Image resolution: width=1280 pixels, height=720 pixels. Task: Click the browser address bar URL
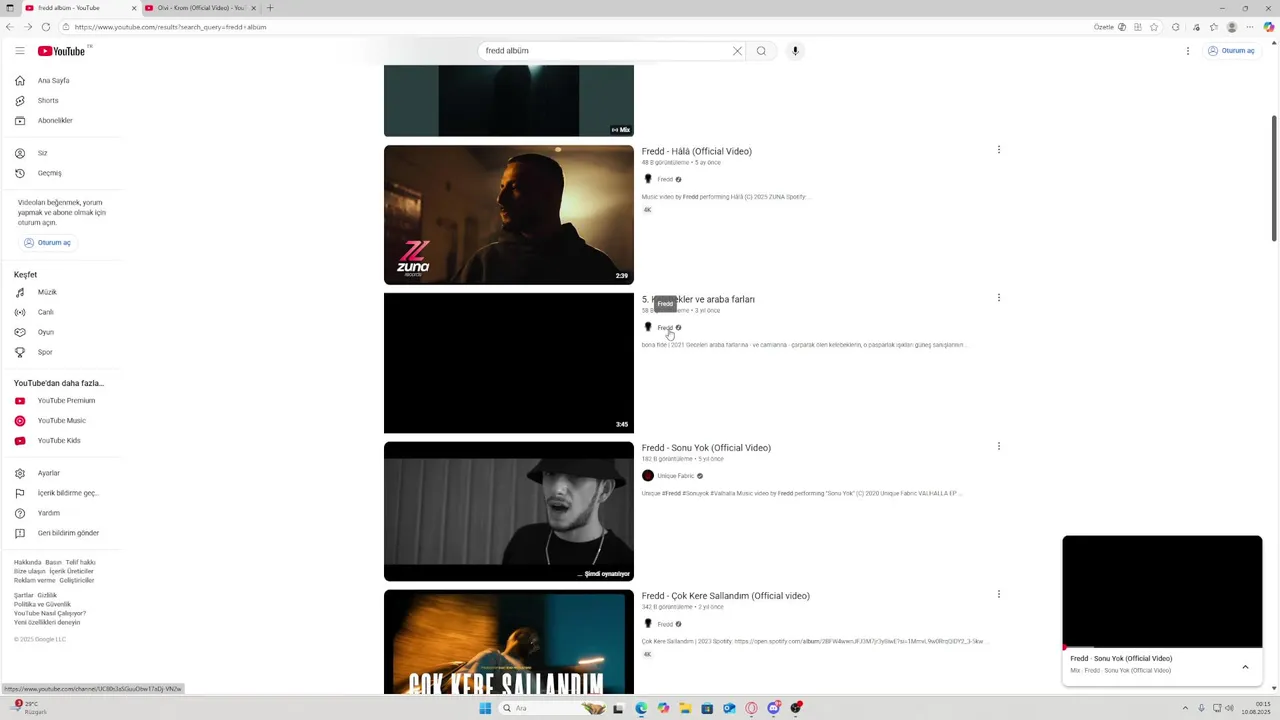pyautogui.click(x=171, y=27)
